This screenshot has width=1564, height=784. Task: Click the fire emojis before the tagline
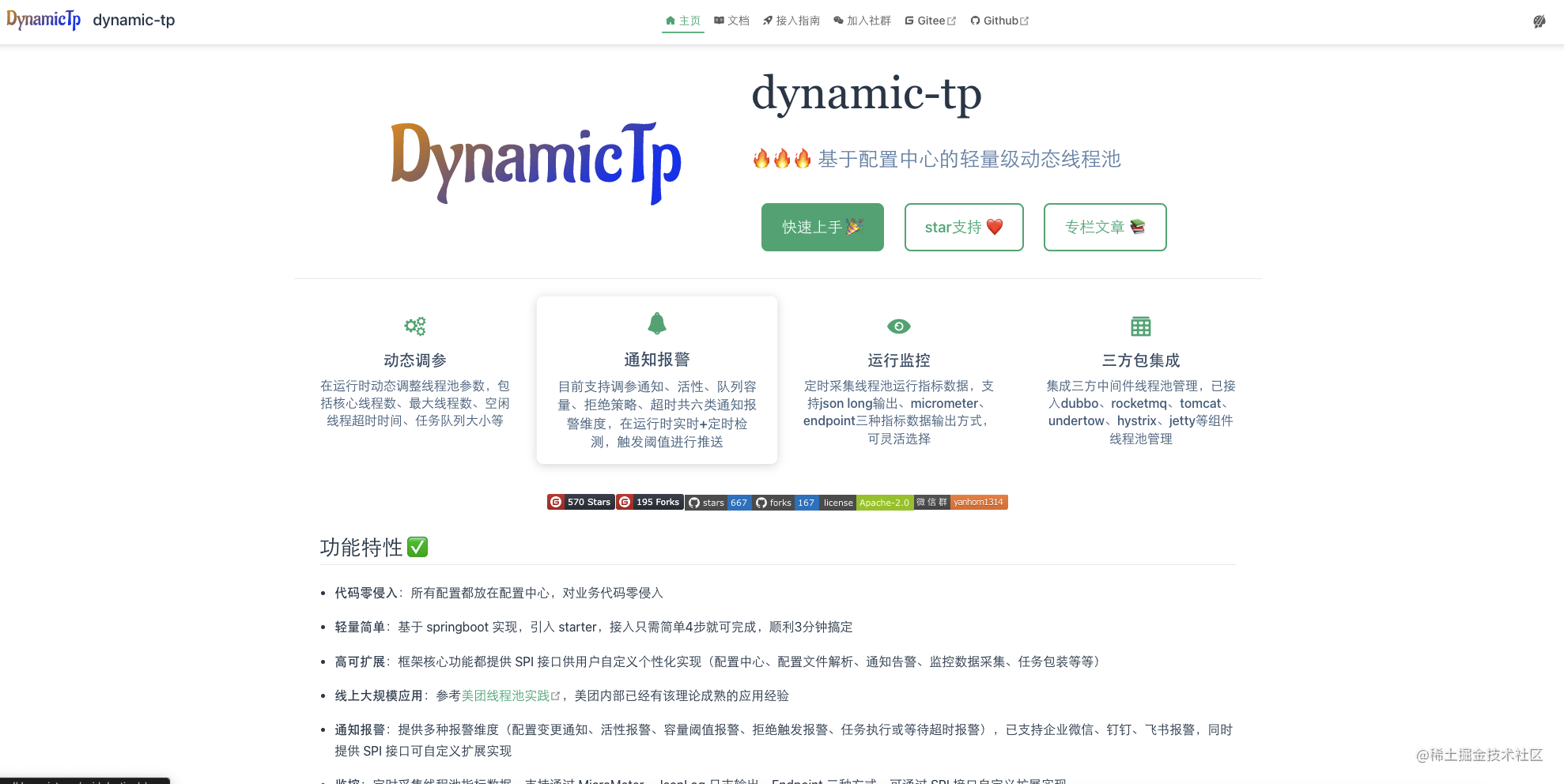(782, 159)
